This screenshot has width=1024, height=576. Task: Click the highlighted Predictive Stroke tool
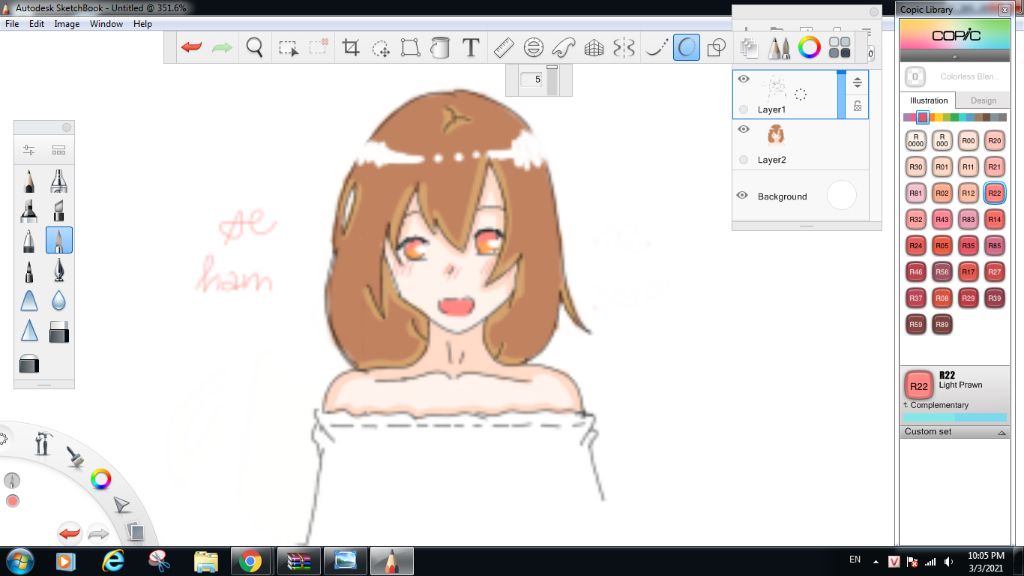pos(686,47)
